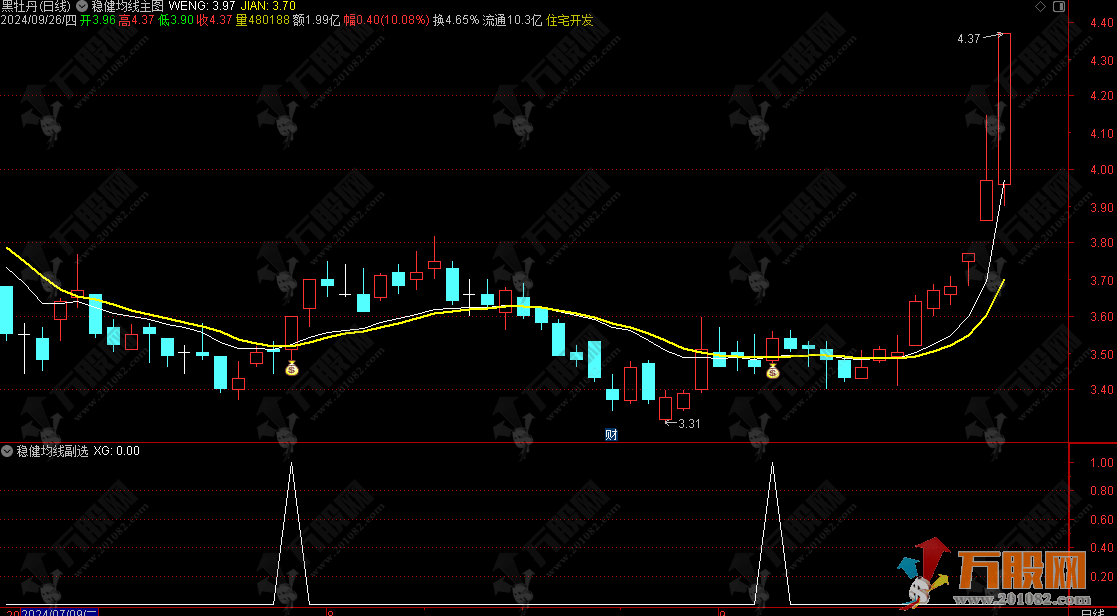Click the 黑牡丹(日线) stock title
Viewport: 1117px width, 616px height.
pos(36,6)
